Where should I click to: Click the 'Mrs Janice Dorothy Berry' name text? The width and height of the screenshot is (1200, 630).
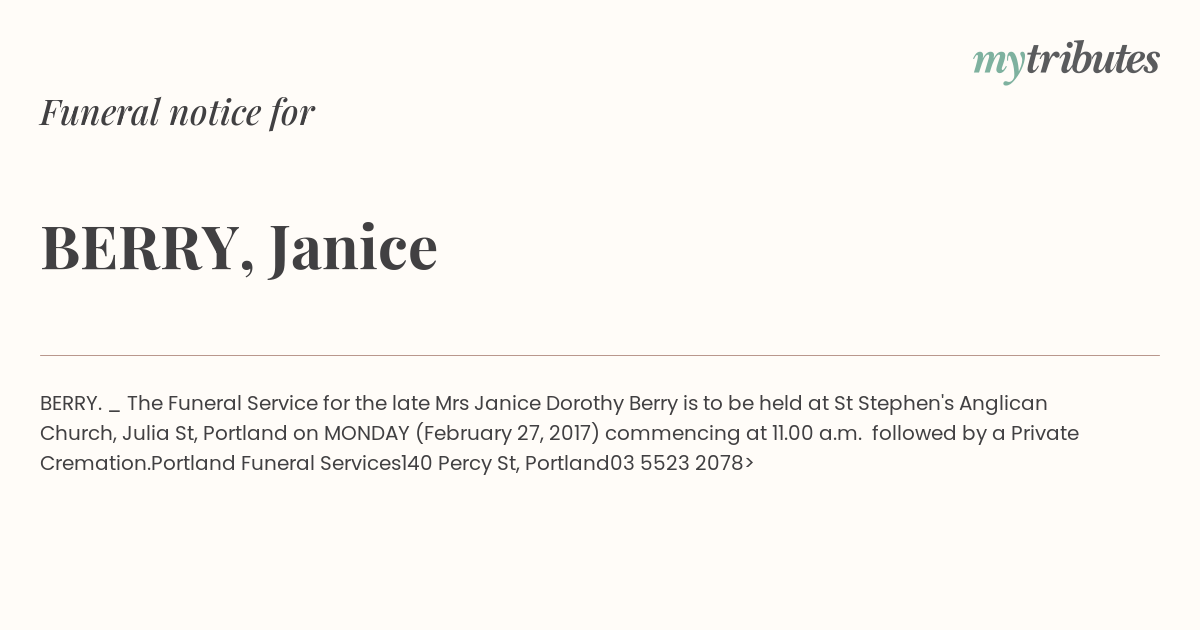pos(543,403)
